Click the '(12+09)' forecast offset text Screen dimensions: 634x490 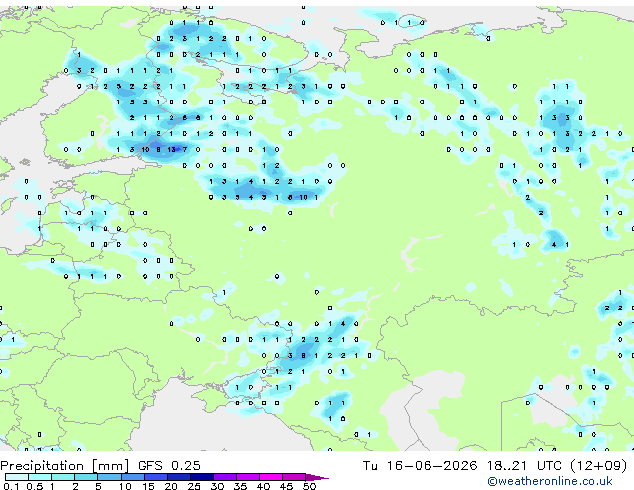(598, 466)
